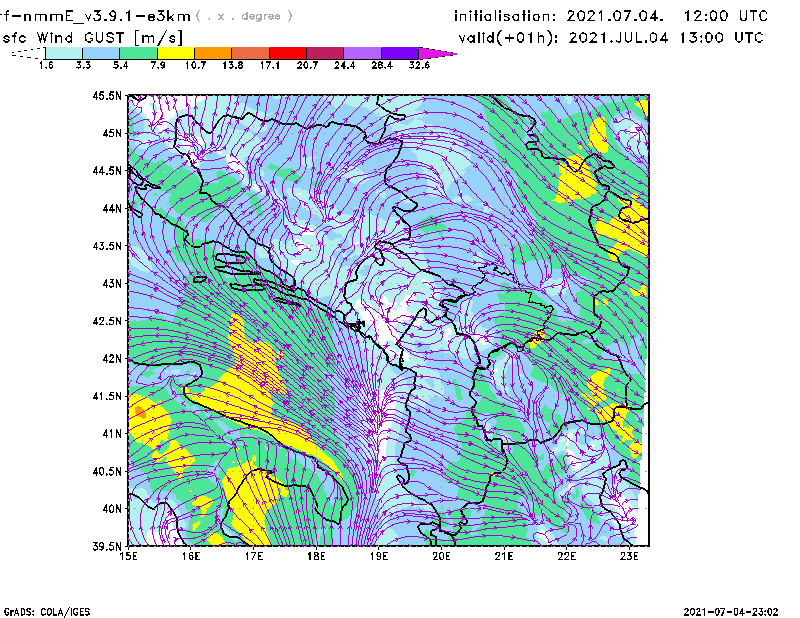Click the initialisation time '12:00 UTC' text
This screenshot has width=800, height=618.
pyautogui.click(x=726, y=16)
